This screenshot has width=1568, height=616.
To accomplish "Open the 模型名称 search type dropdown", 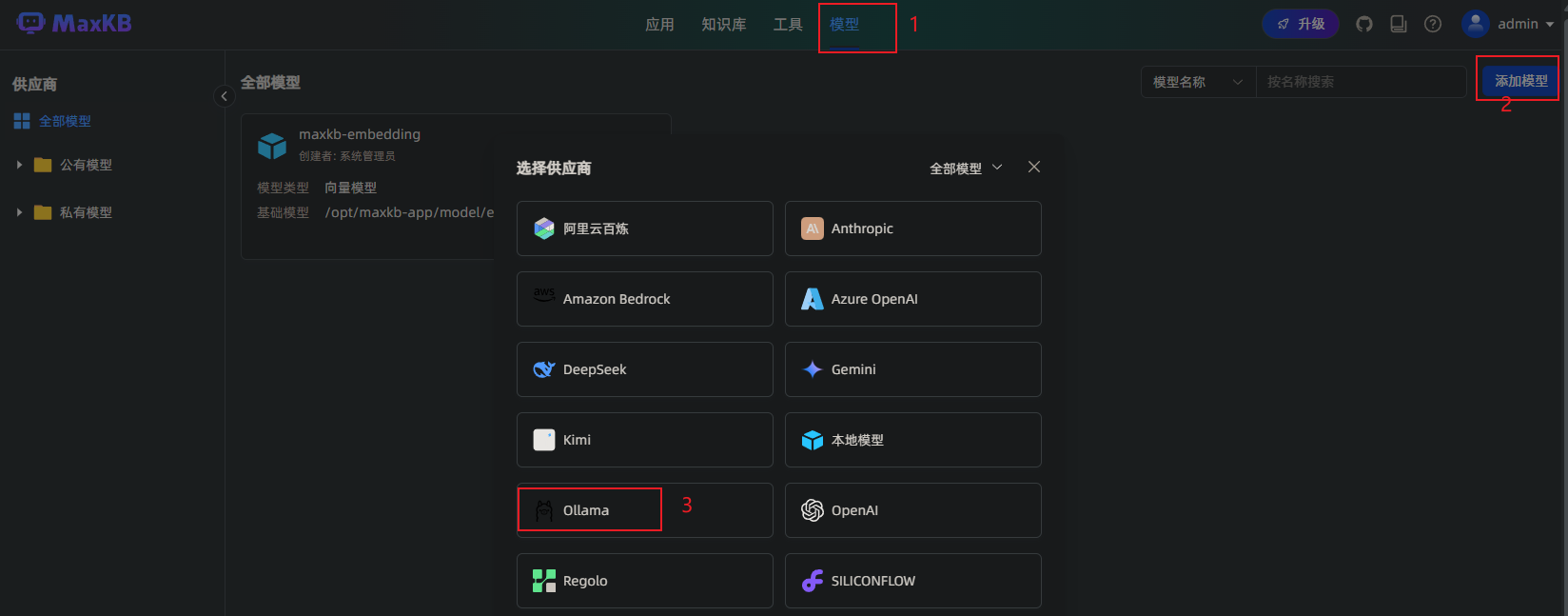I will (1198, 82).
